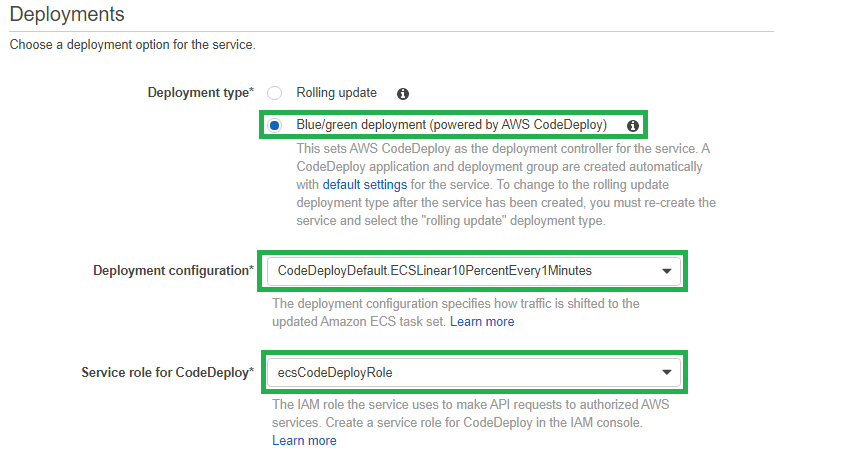The image size is (854, 463).
Task: Select the Blue/green deployment radio button
Action: [274, 125]
